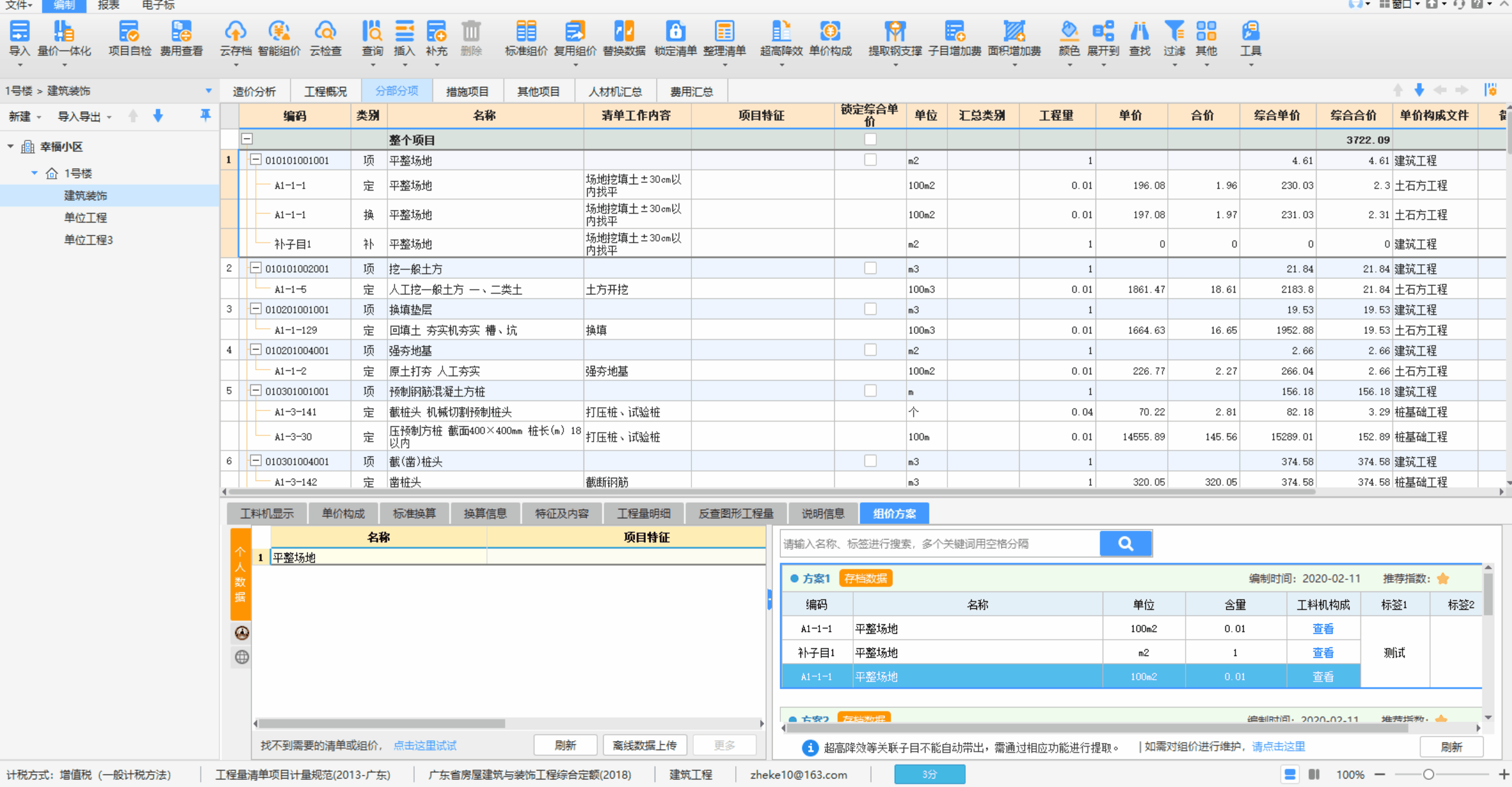This screenshot has width=1512, height=787.
Task: Enable lock checkbox on 强夯地基 row
Action: coord(870,350)
